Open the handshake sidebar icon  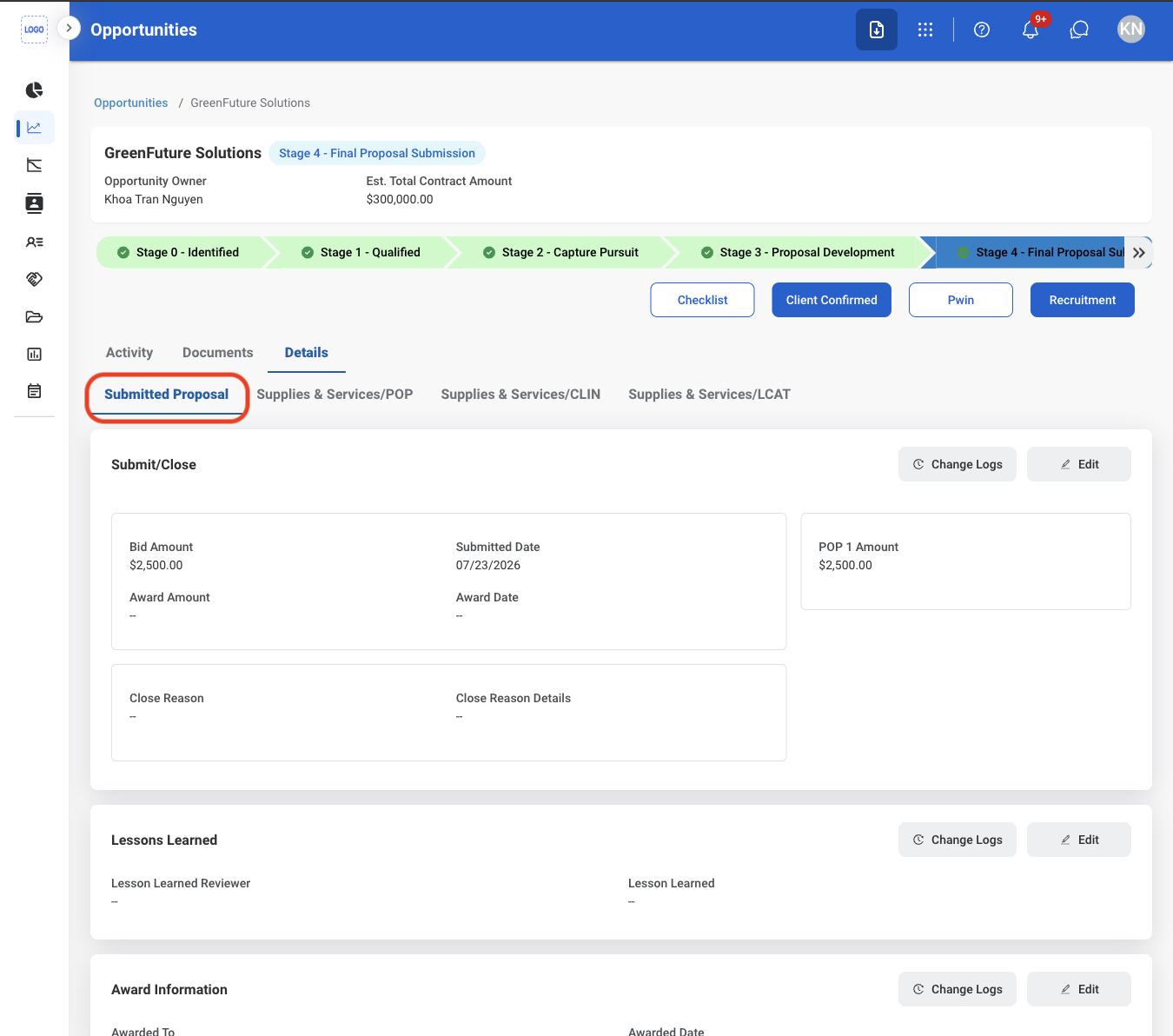(35, 279)
